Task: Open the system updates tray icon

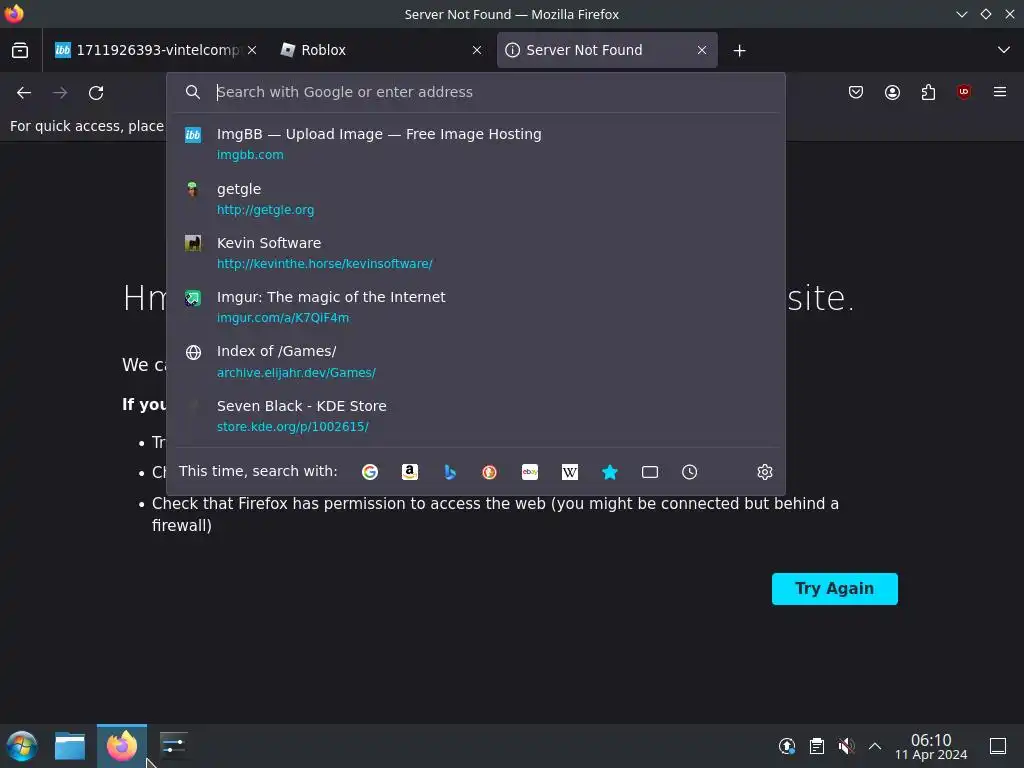Action: click(787, 746)
